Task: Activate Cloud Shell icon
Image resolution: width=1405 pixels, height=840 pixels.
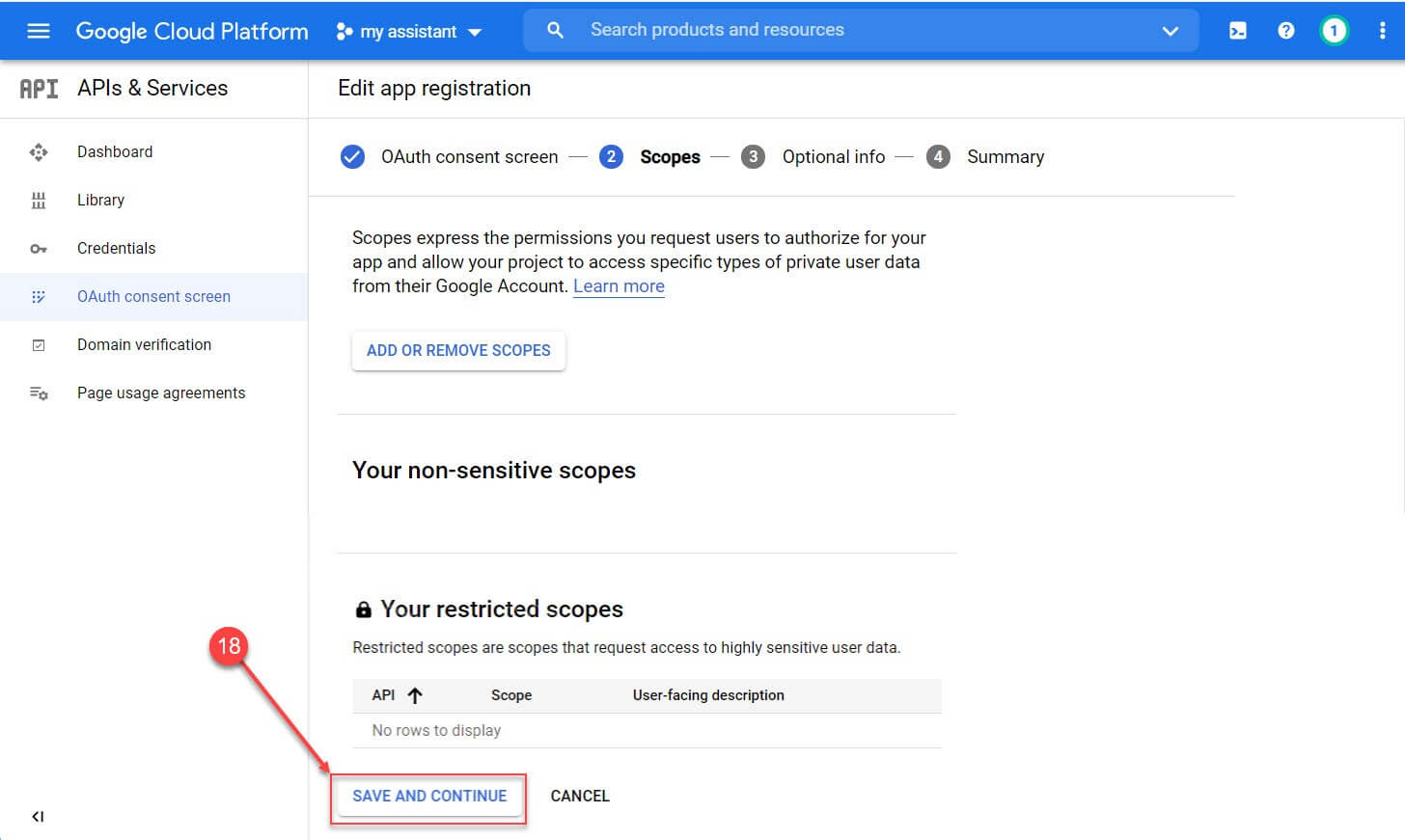Action: click(x=1237, y=31)
